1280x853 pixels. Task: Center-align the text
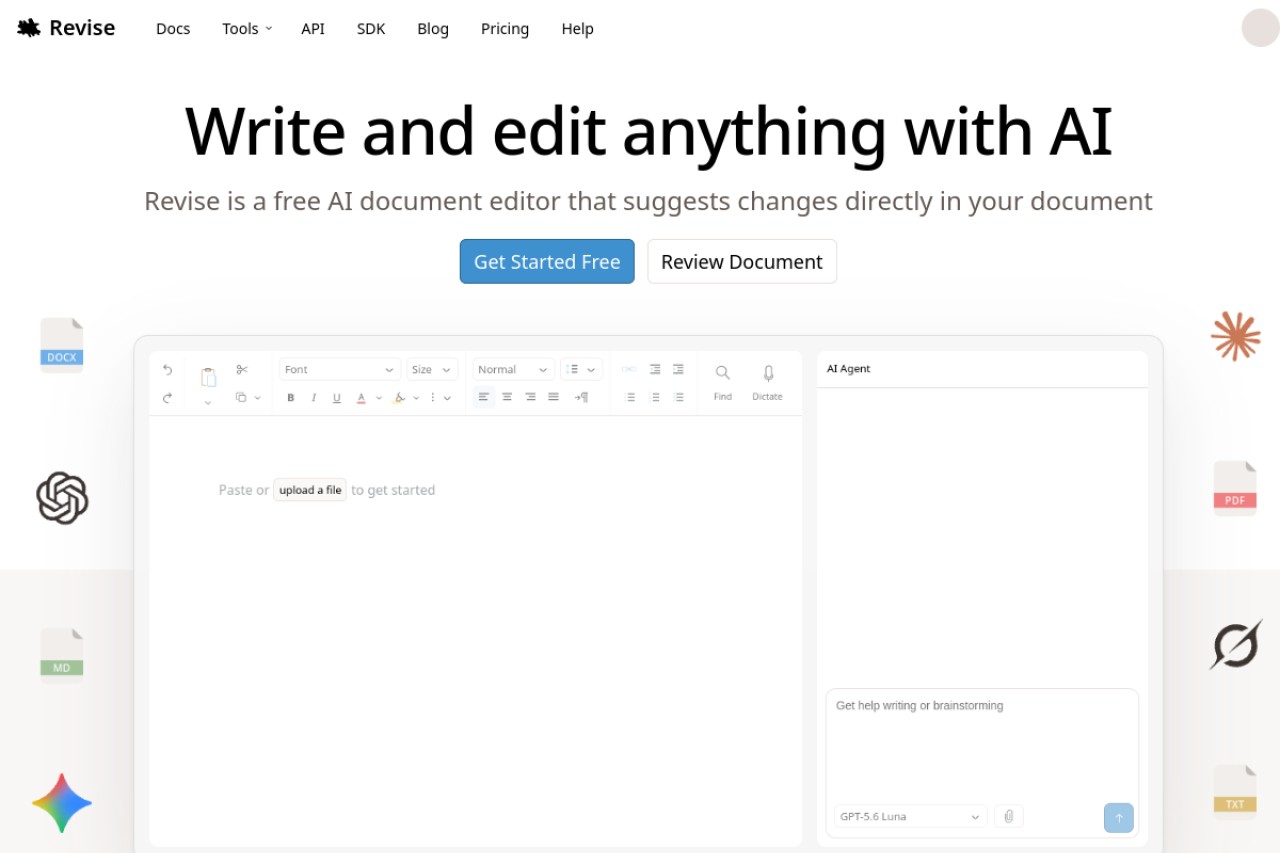click(x=507, y=397)
